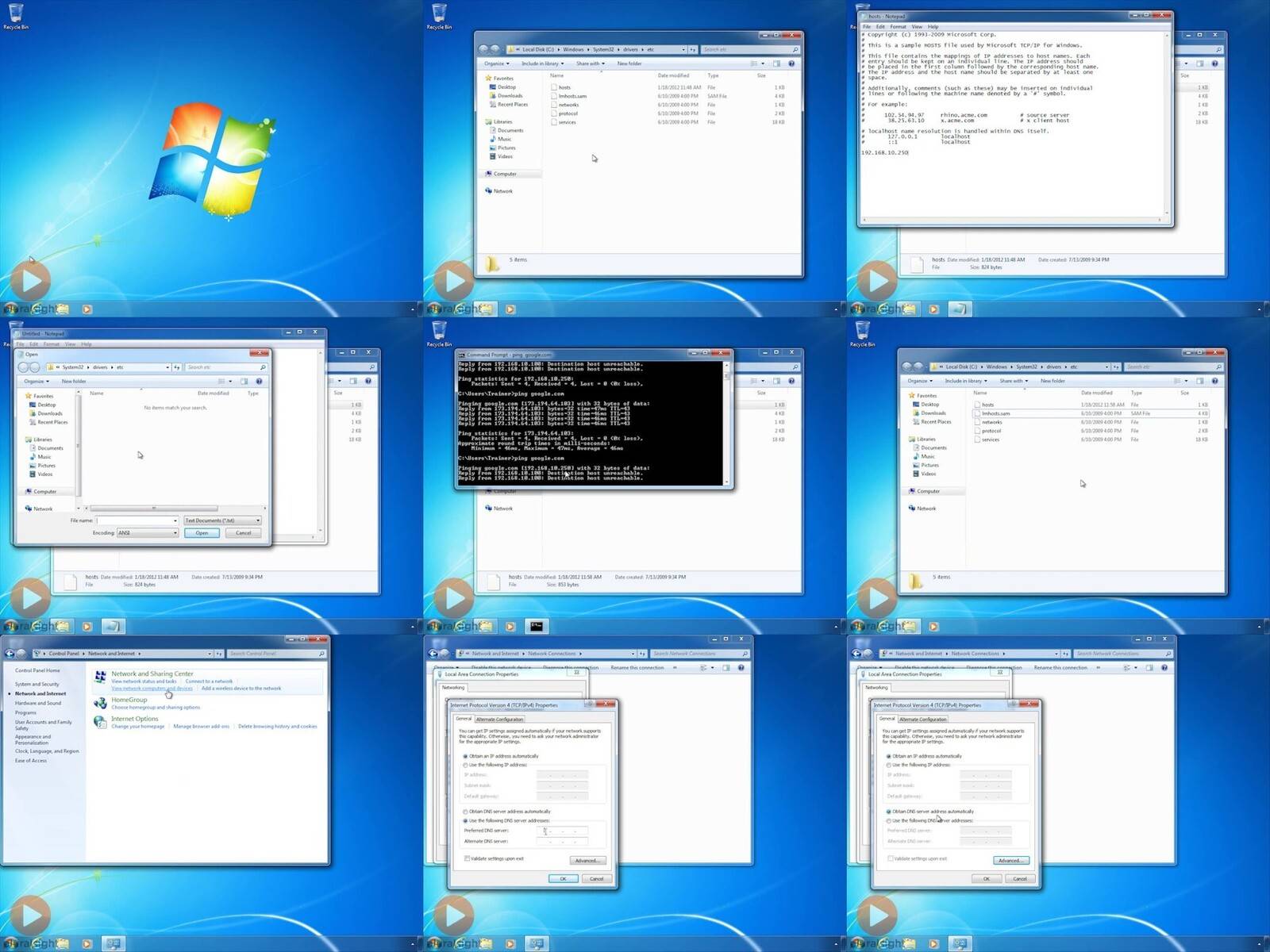Select Use following IP address where Preferred DNS is editable
The image size is (1270, 952).
pyautogui.click(x=466, y=765)
